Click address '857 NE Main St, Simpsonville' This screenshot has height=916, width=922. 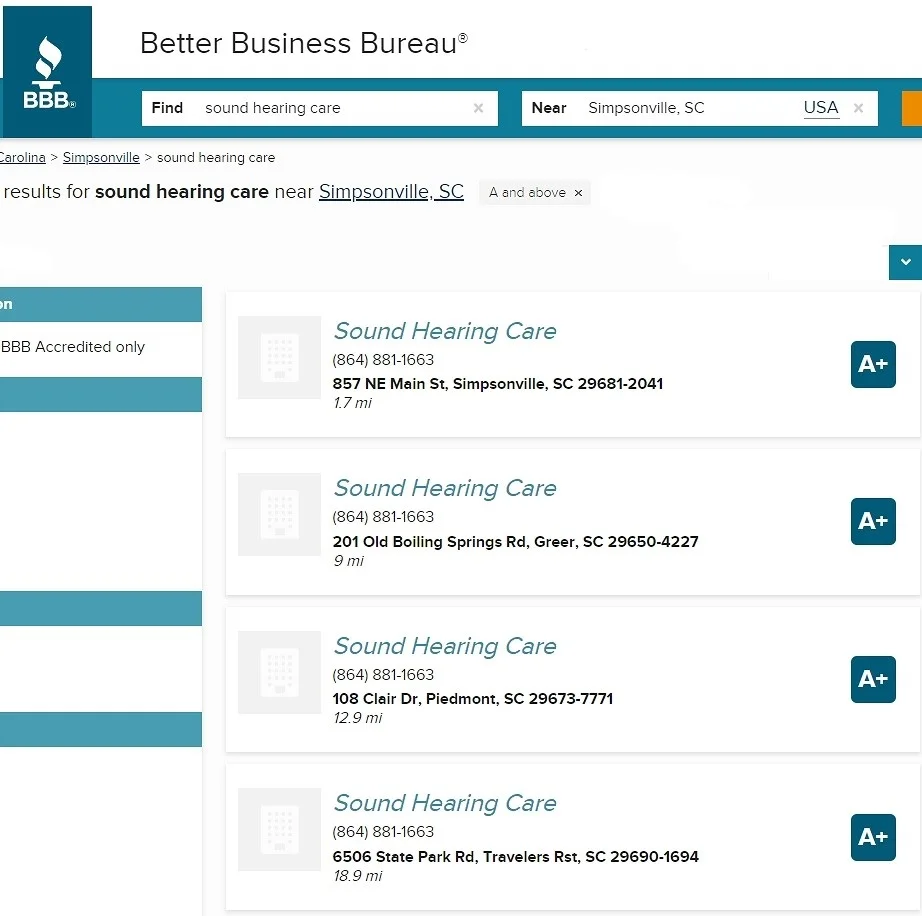coord(497,384)
